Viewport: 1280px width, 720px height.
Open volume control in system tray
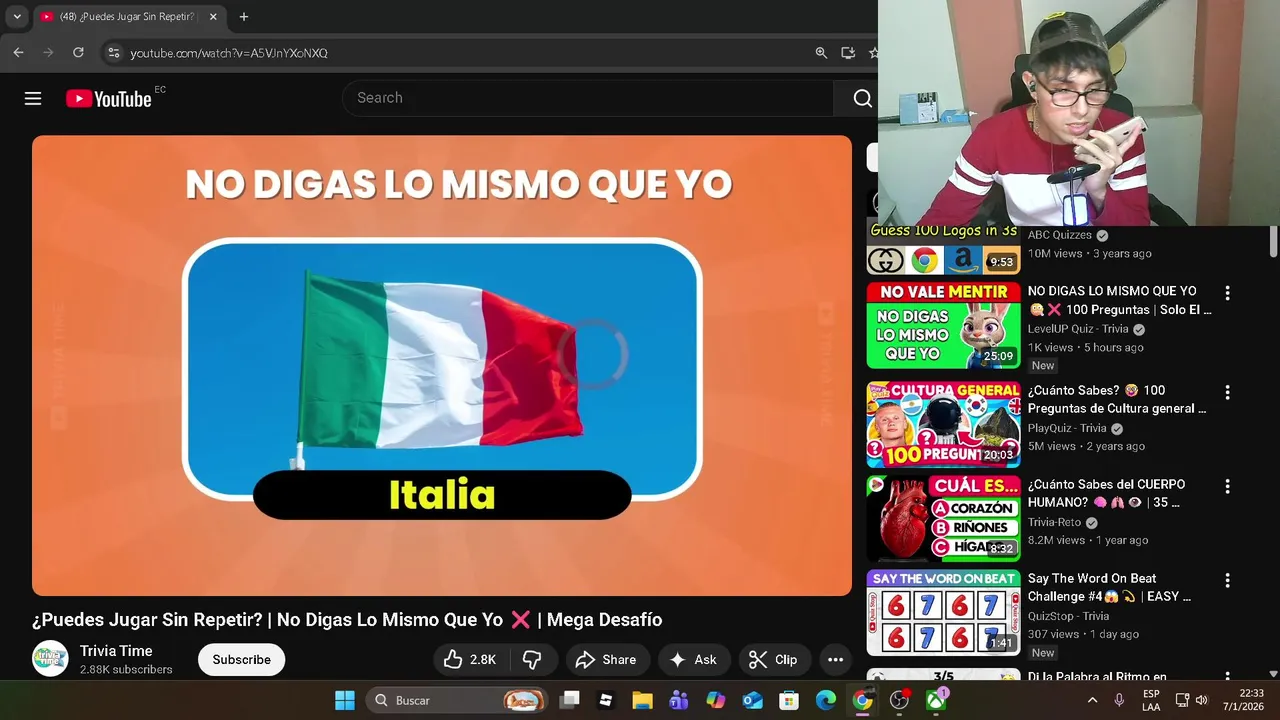[x=1201, y=700]
